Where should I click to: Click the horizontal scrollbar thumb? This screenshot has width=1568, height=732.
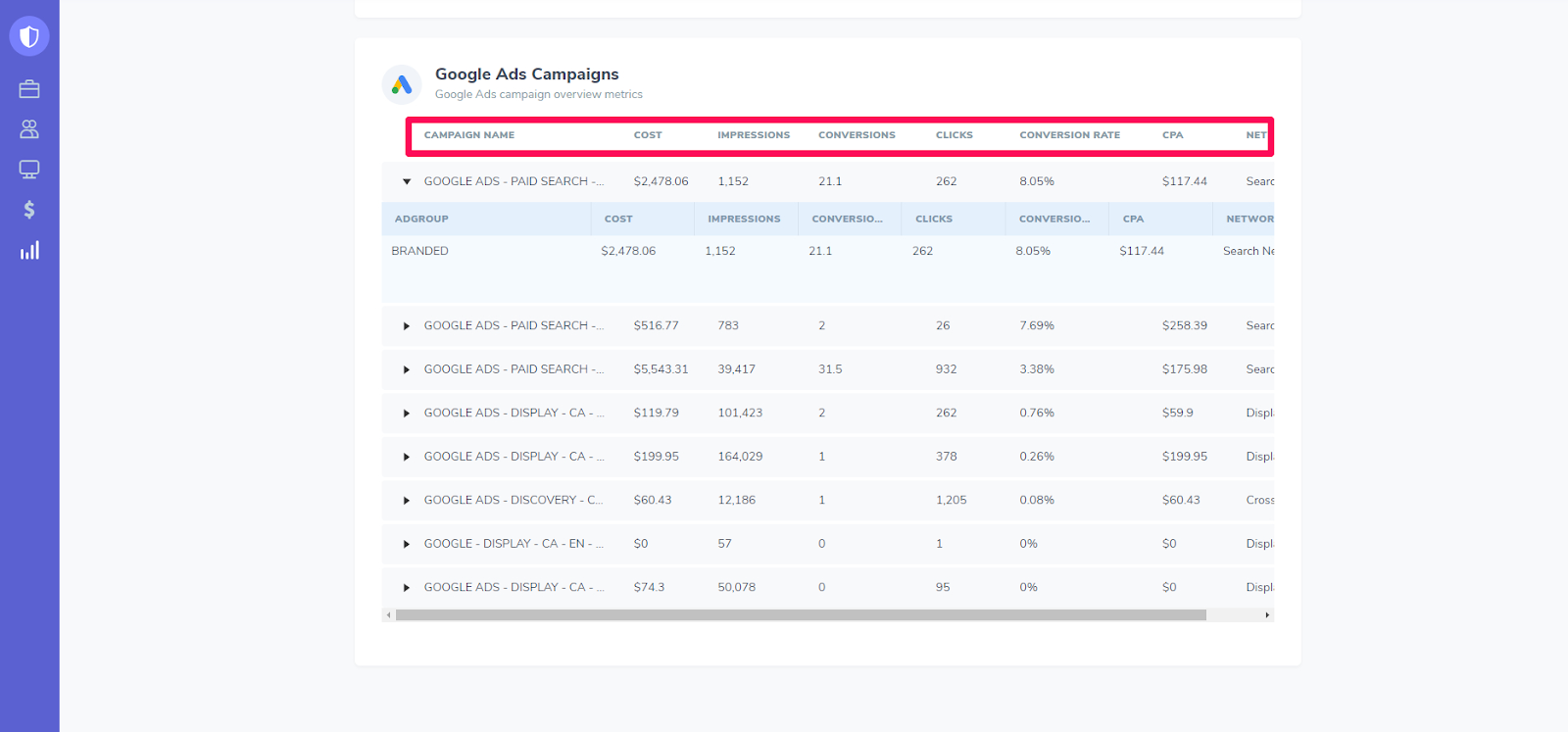tap(800, 615)
